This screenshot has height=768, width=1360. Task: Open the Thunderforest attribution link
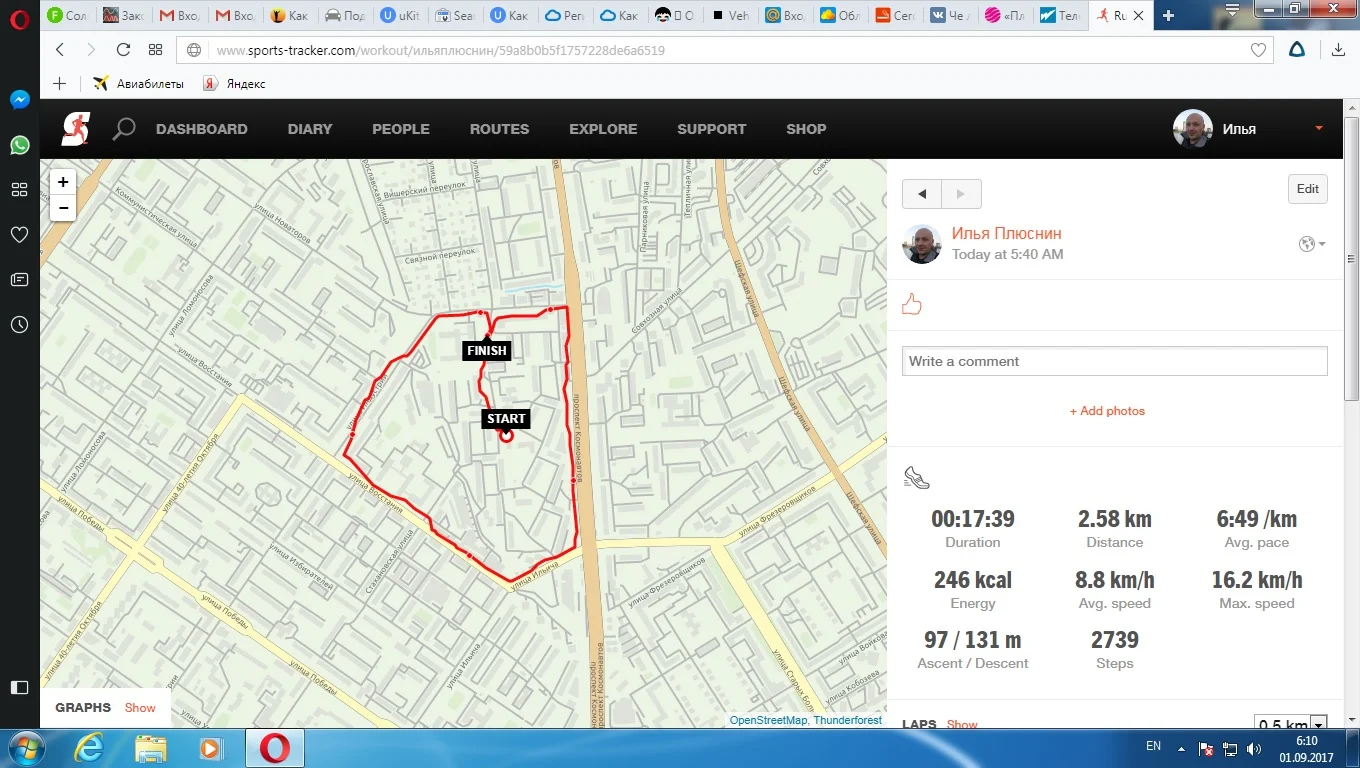pos(848,720)
